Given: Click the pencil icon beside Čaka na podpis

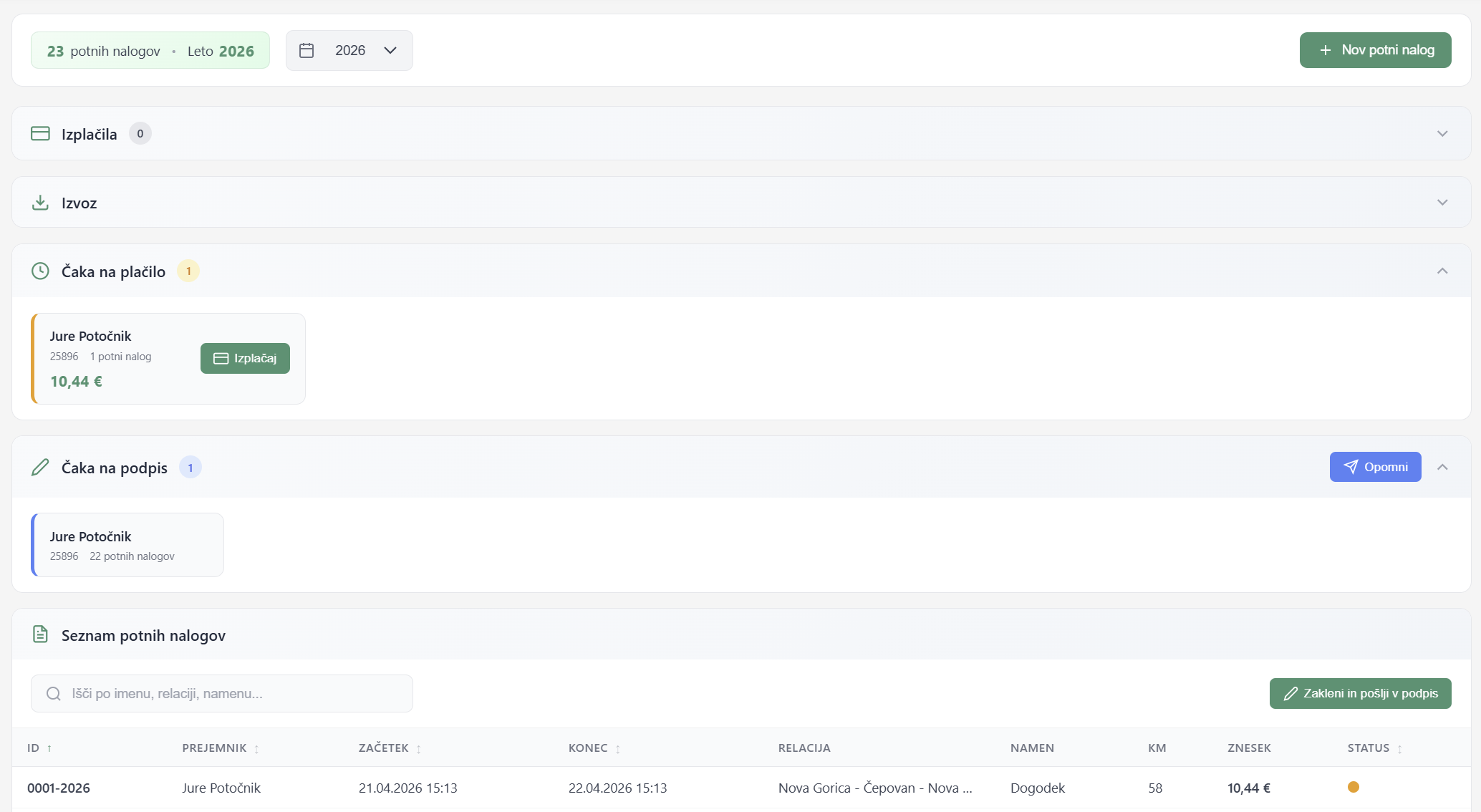Looking at the screenshot, I should [x=40, y=468].
